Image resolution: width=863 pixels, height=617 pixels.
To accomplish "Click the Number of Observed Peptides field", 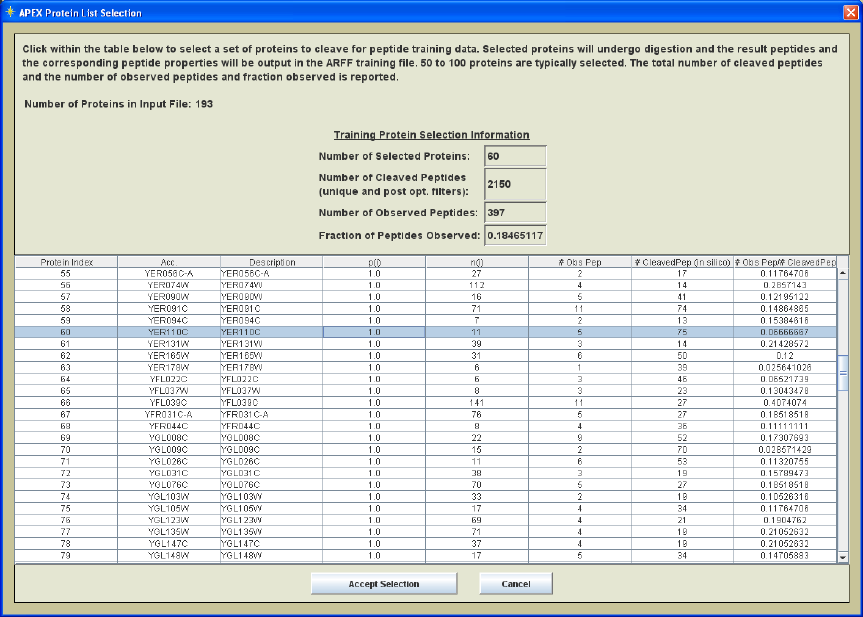I will (514, 212).
